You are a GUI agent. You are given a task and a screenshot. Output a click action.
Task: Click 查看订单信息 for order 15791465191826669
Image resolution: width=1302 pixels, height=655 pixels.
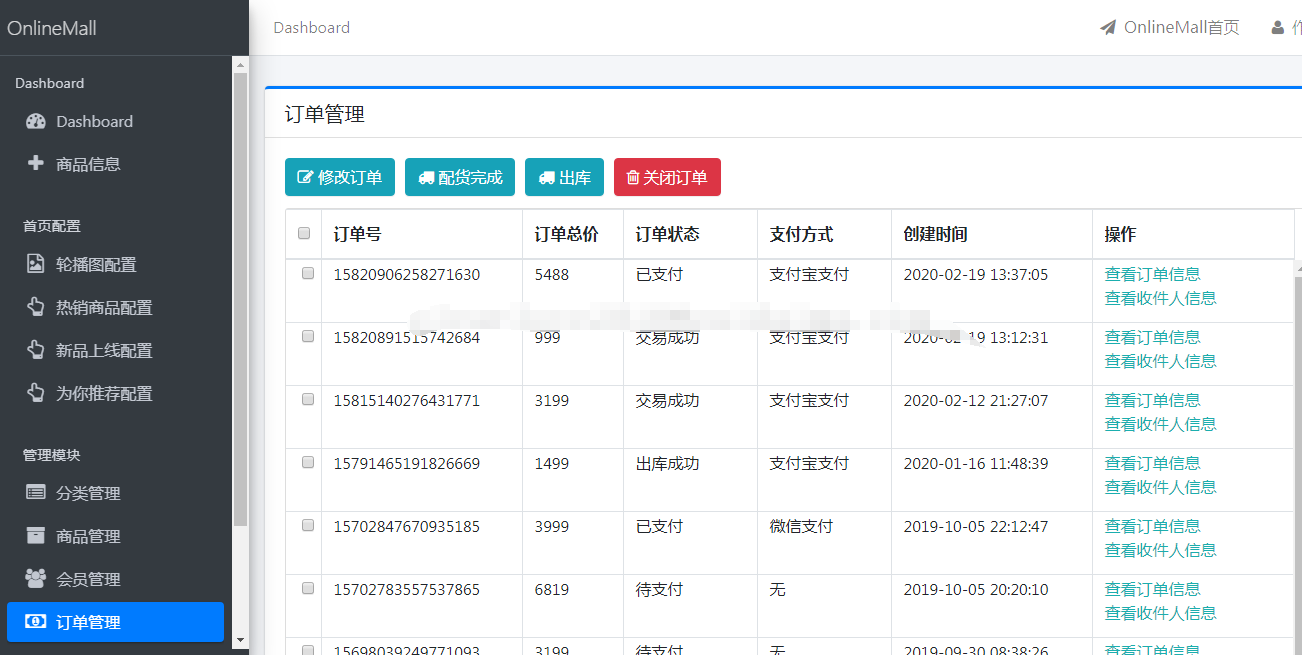pos(1152,463)
